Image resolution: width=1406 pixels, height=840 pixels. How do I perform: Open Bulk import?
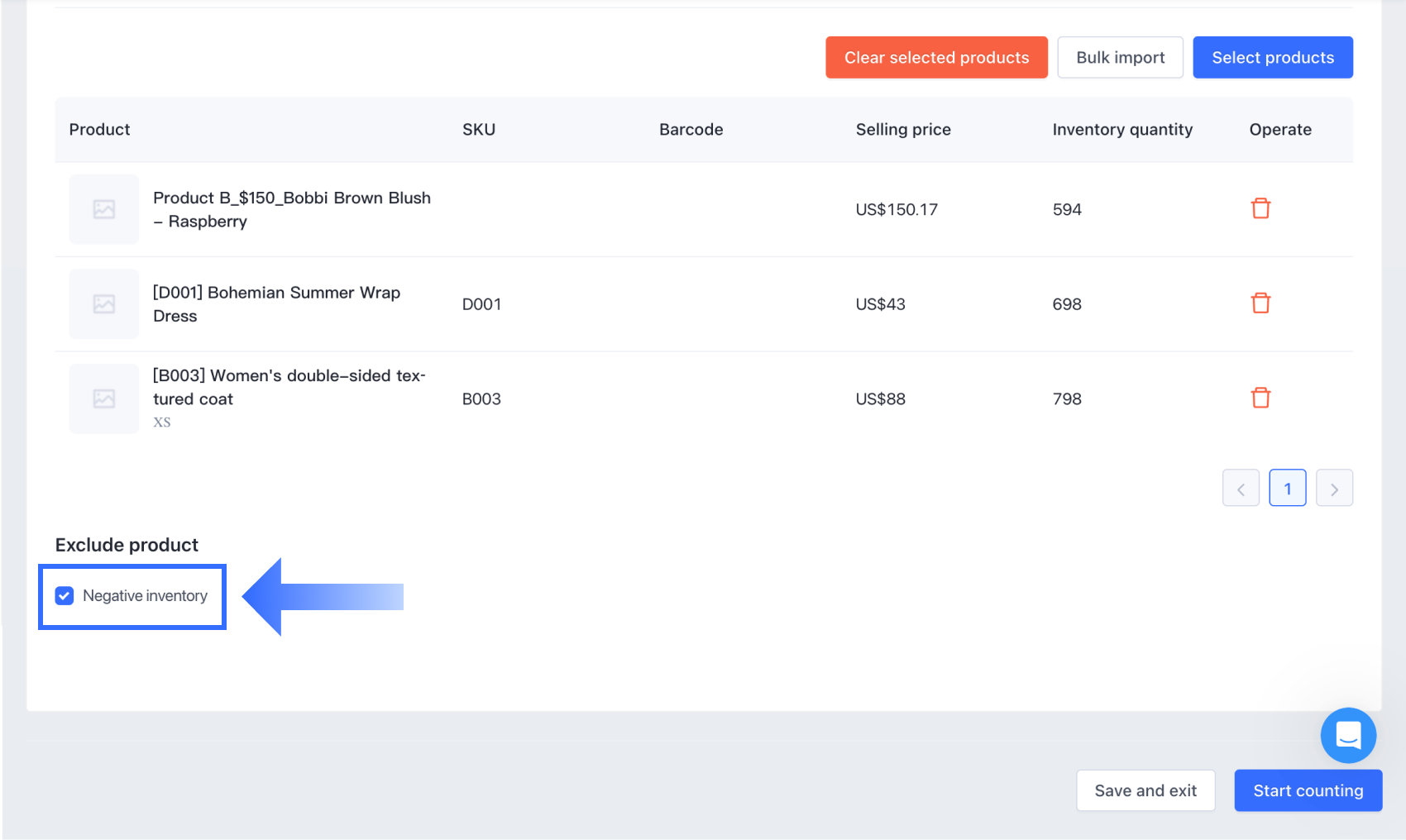point(1120,58)
